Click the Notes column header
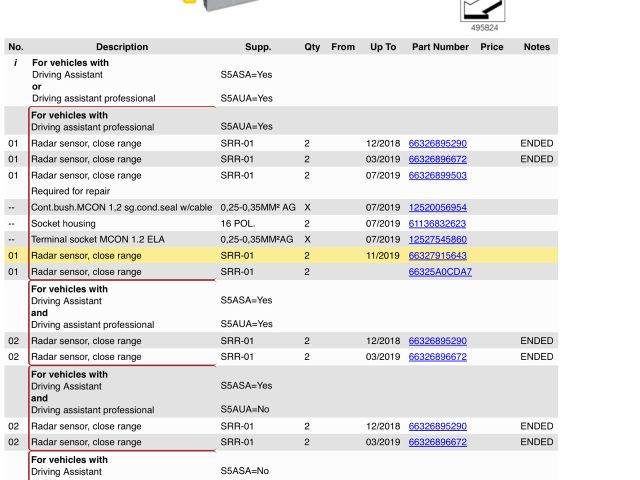The width and height of the screenshot is (640, 480). (x=536, y=47)
